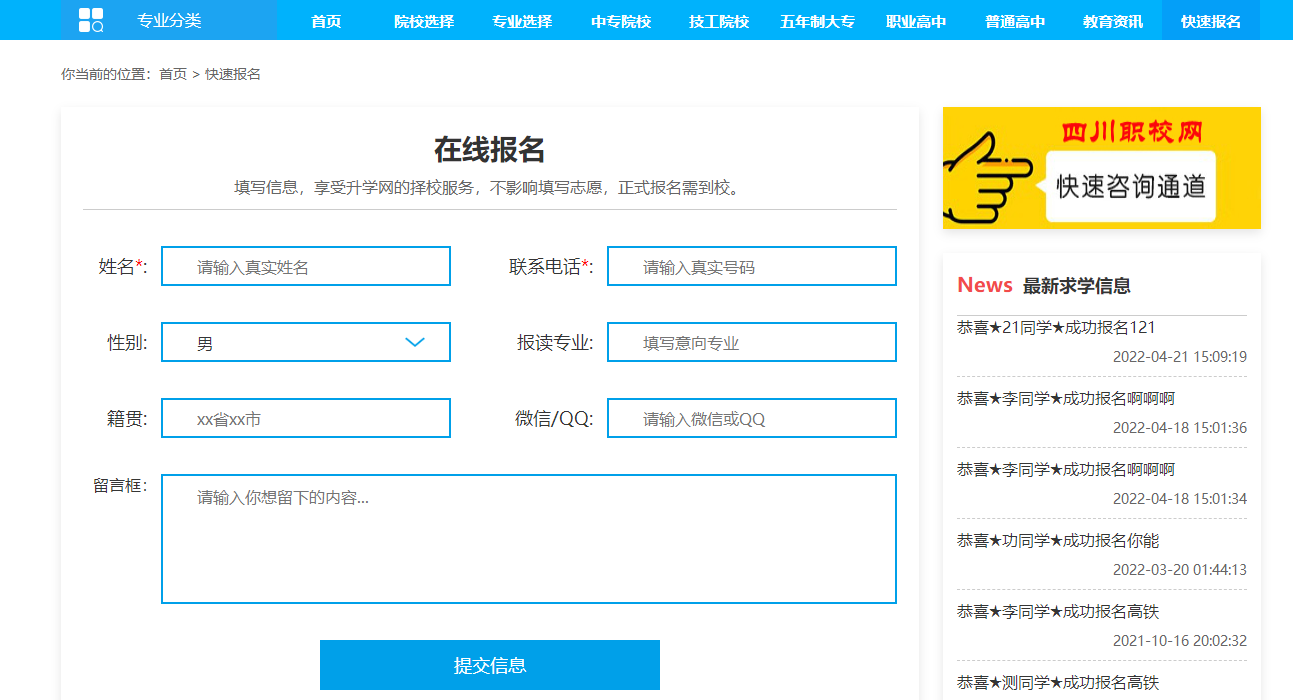
Task: Open 五年制大专 nav item
Action: point(817,21)
